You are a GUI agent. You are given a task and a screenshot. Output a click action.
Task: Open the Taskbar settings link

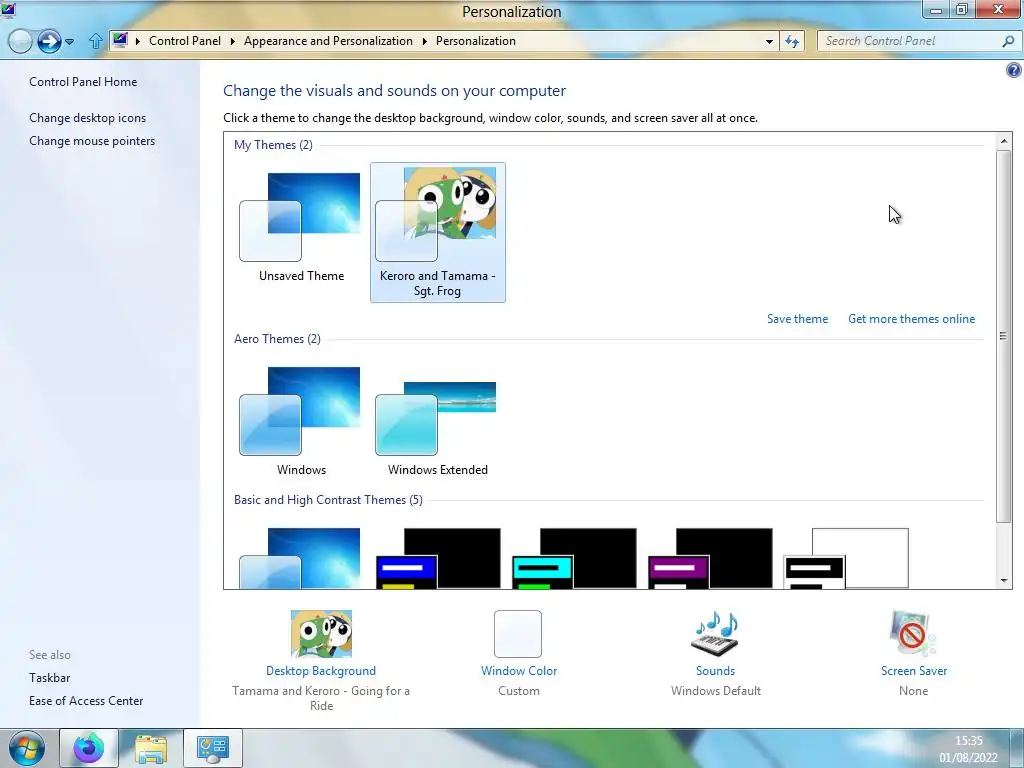[50, 678]
